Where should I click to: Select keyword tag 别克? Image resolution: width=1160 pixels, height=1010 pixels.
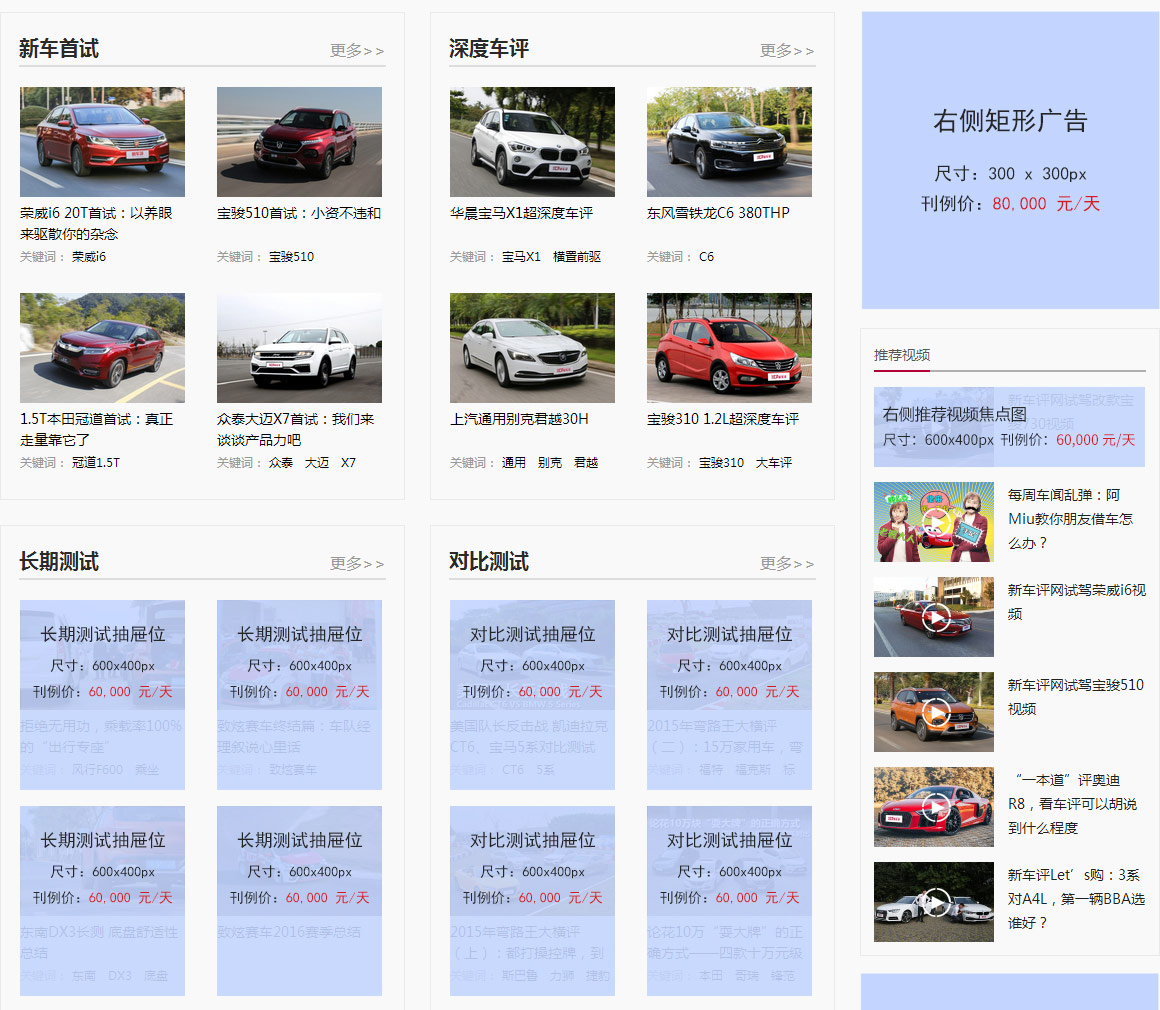click(550, 462)
